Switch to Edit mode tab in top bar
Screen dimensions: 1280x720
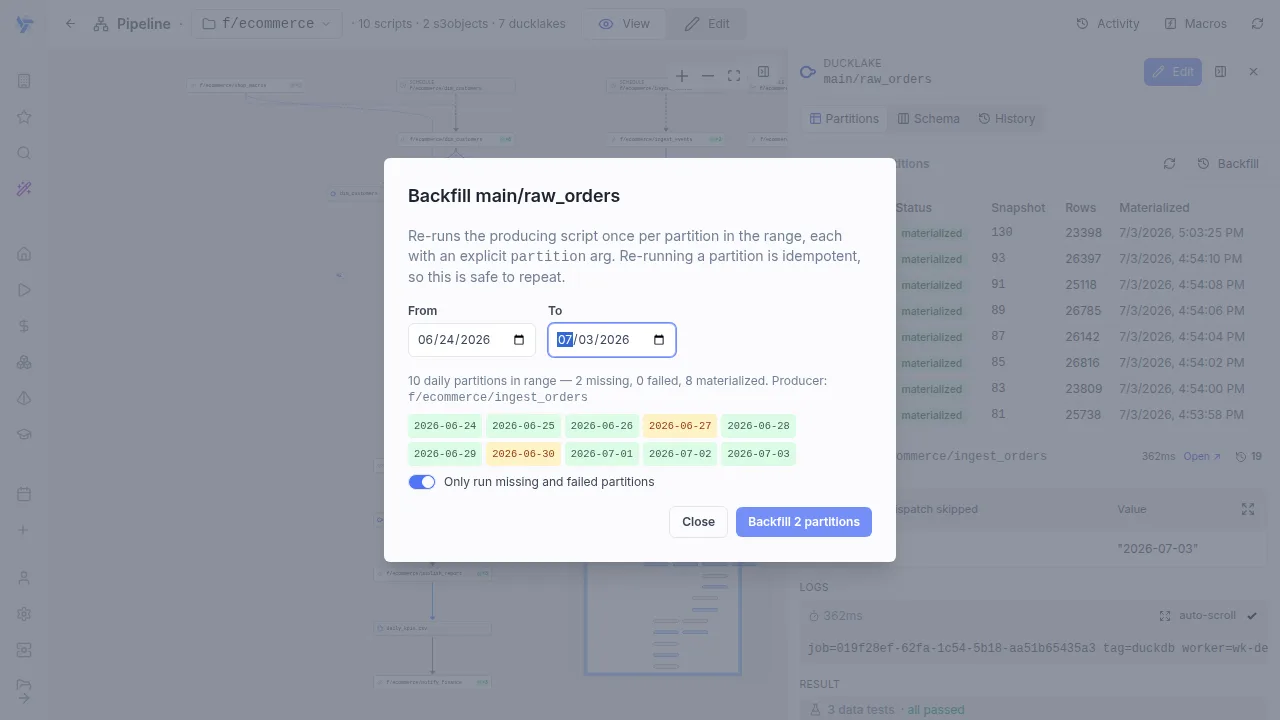coord(707,24)
